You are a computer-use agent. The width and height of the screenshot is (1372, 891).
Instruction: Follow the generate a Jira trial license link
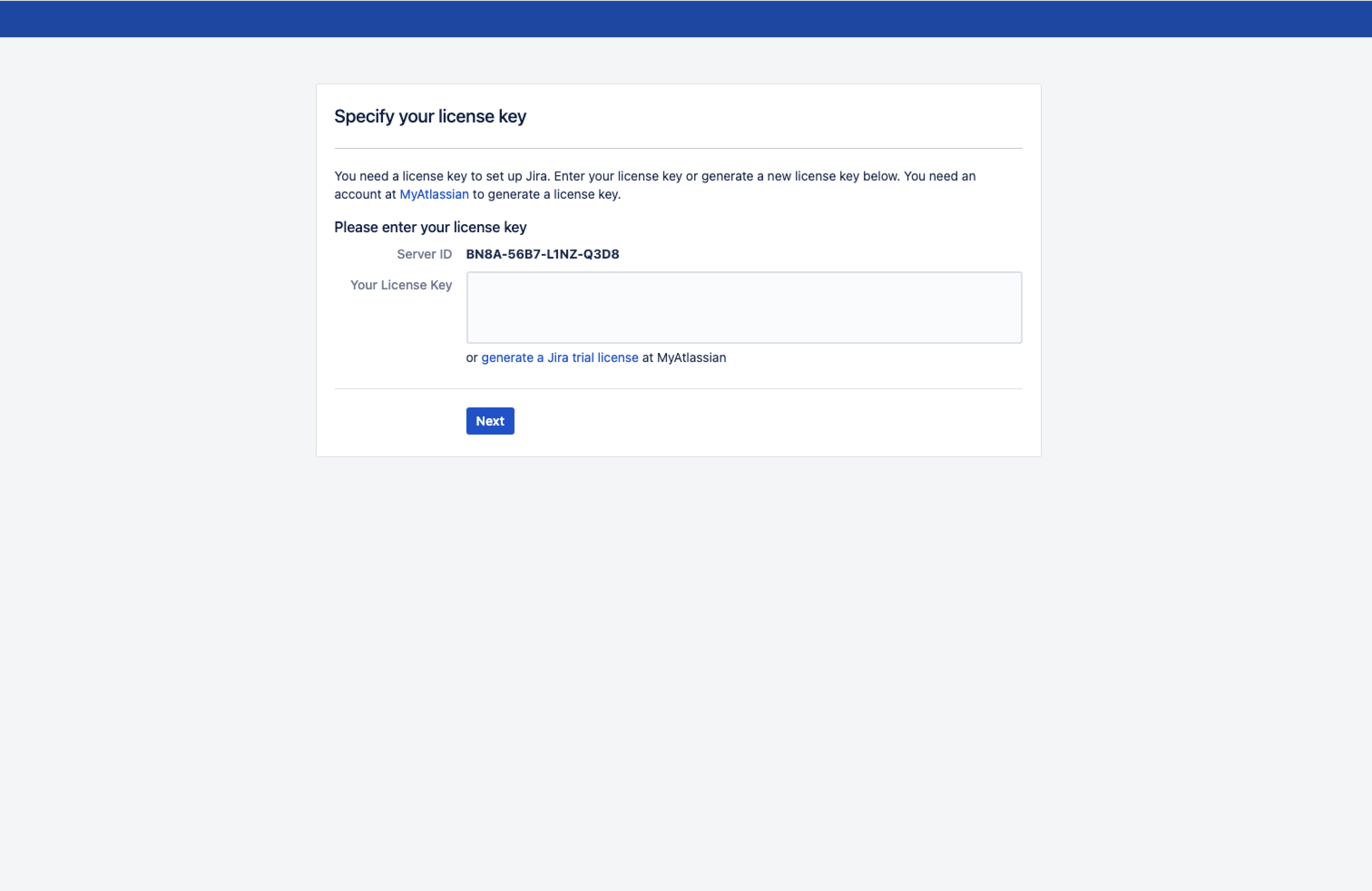pyautogui.click(x=559, y=357)
